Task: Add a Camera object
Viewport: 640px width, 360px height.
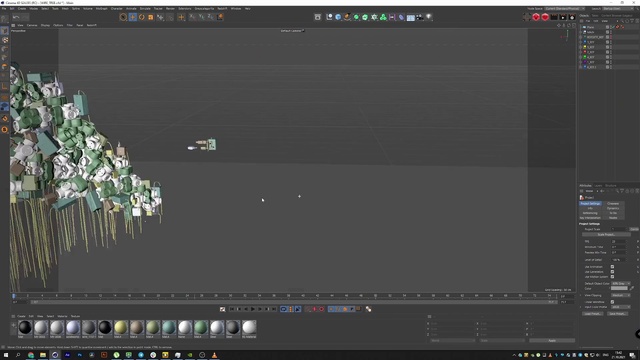Action: [420, 17]
